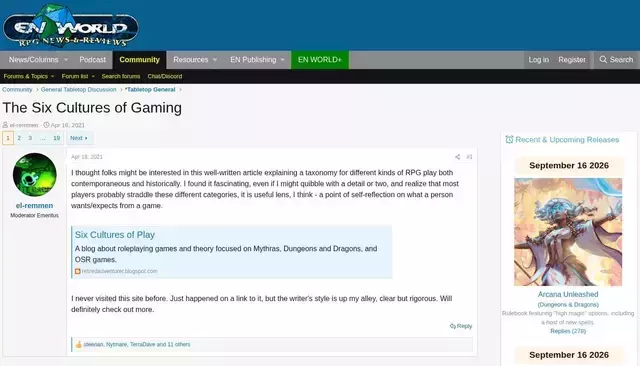Expand the EN Publishing dropdown arrow
Screen dimensions: 640x366
click(x=282, y=60)
